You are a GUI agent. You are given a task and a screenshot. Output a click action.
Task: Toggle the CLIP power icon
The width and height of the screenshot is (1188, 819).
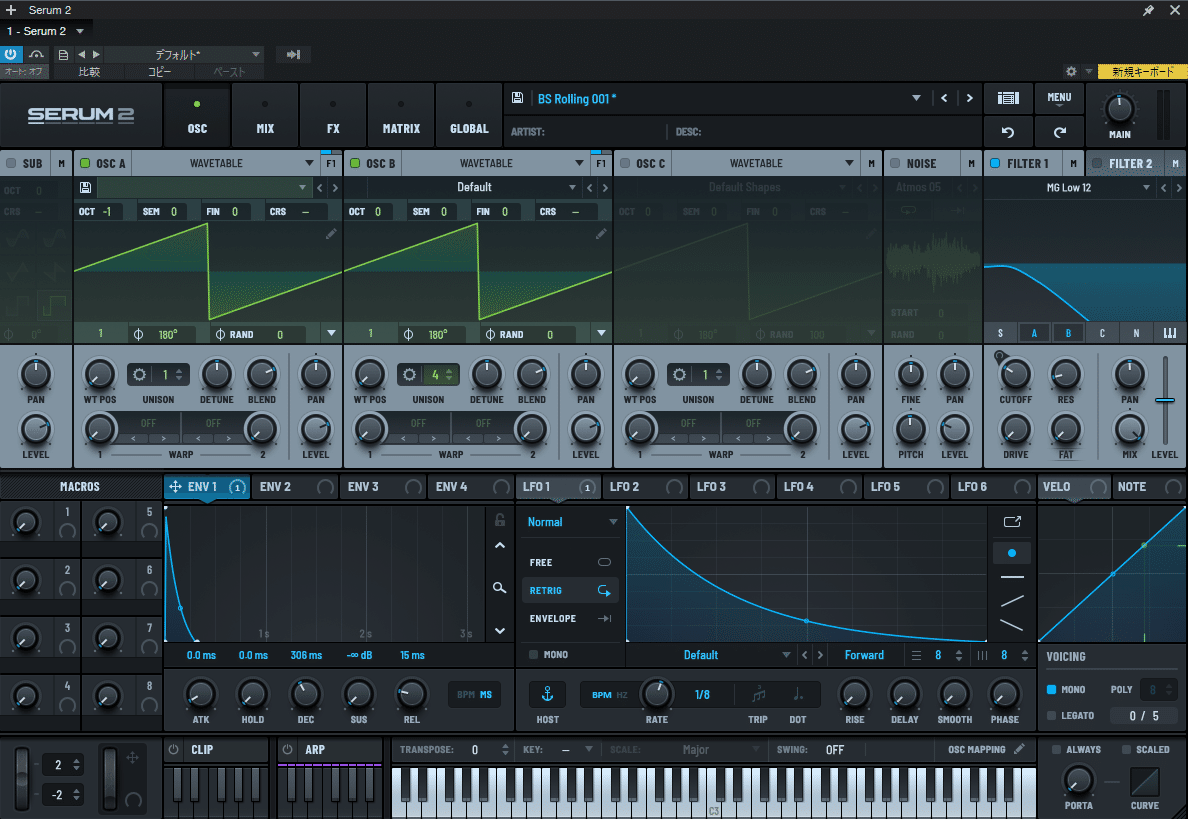tap(174, 749)
